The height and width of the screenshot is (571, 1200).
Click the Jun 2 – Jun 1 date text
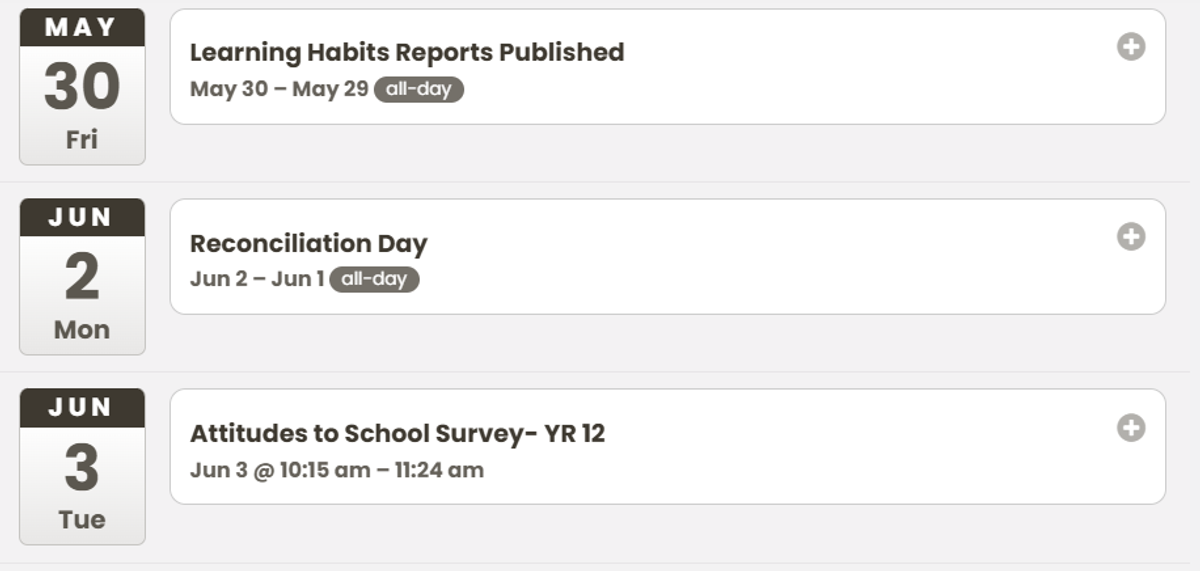(x=257, y=279)
